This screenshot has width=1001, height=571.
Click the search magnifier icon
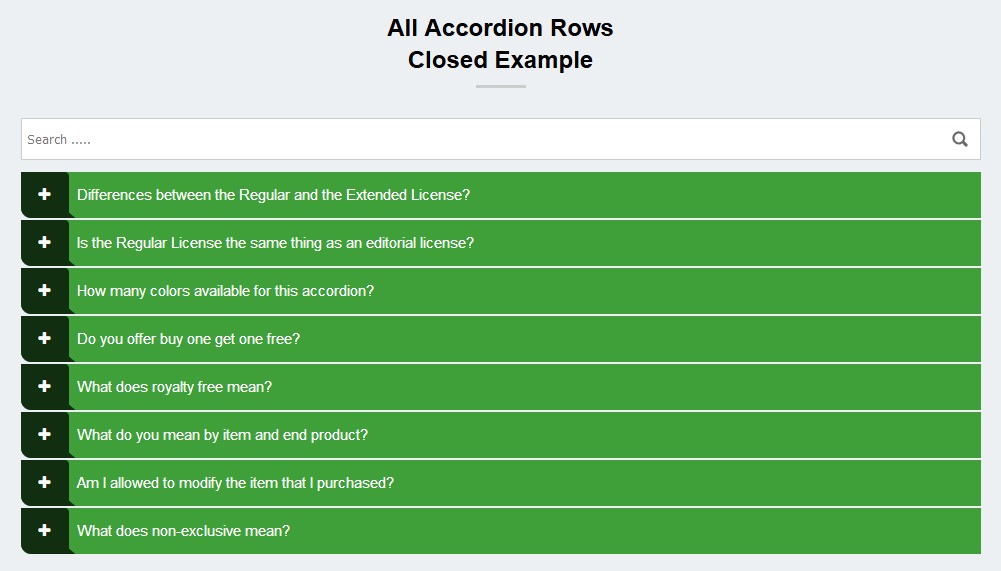[x=960, y=139]
